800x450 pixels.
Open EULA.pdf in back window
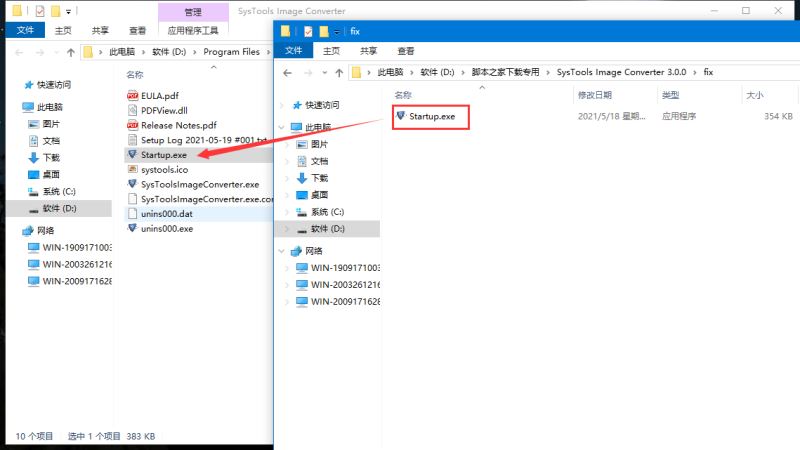tap(160, 95)
